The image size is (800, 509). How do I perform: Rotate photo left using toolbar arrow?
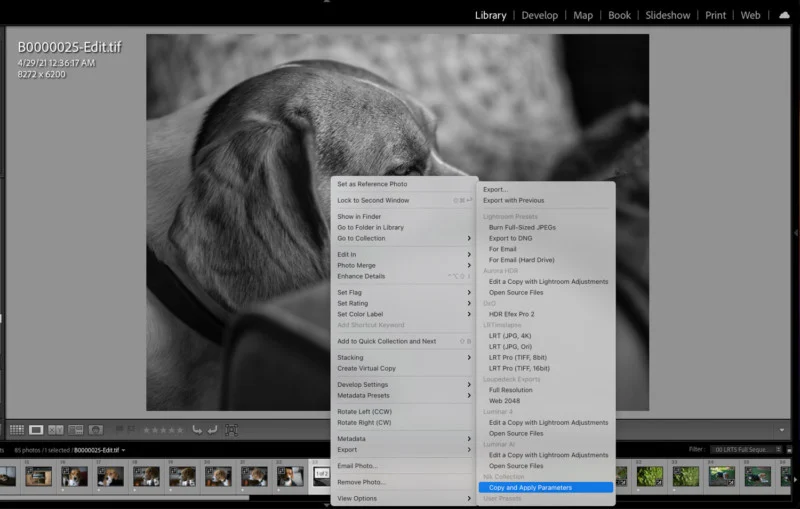[197, 430]
